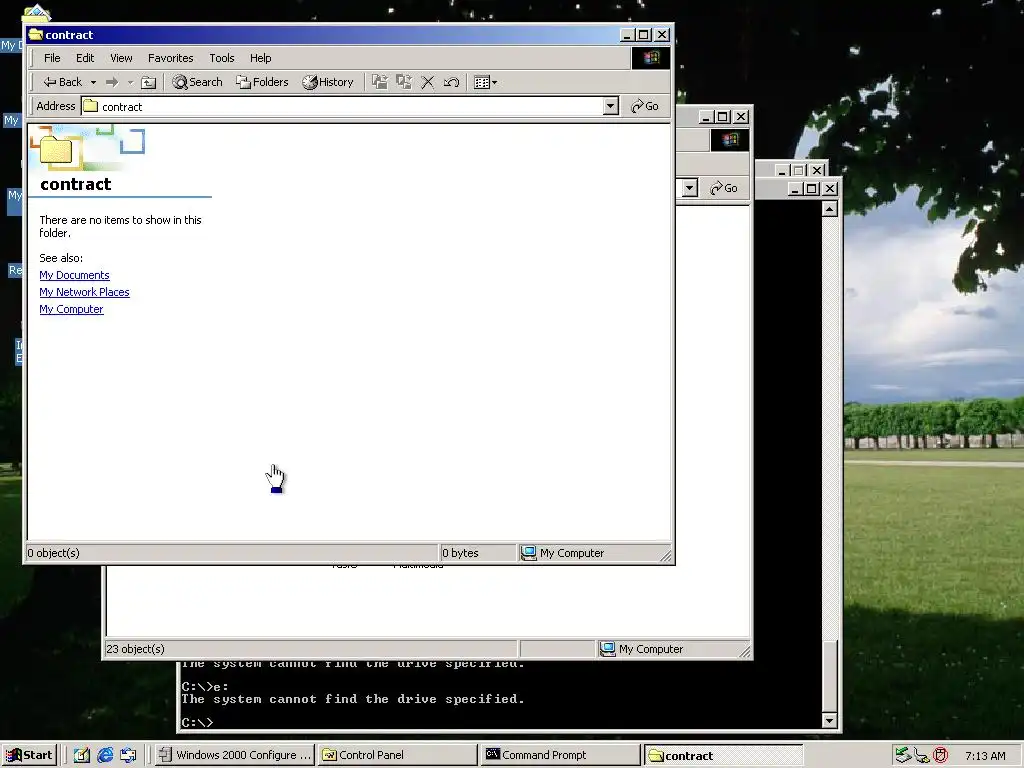Image resolution: width=1024 pixels, height=768 pixels.
Task: Click the '0 bytes' status bar entry
Action: tap(460, 553)
